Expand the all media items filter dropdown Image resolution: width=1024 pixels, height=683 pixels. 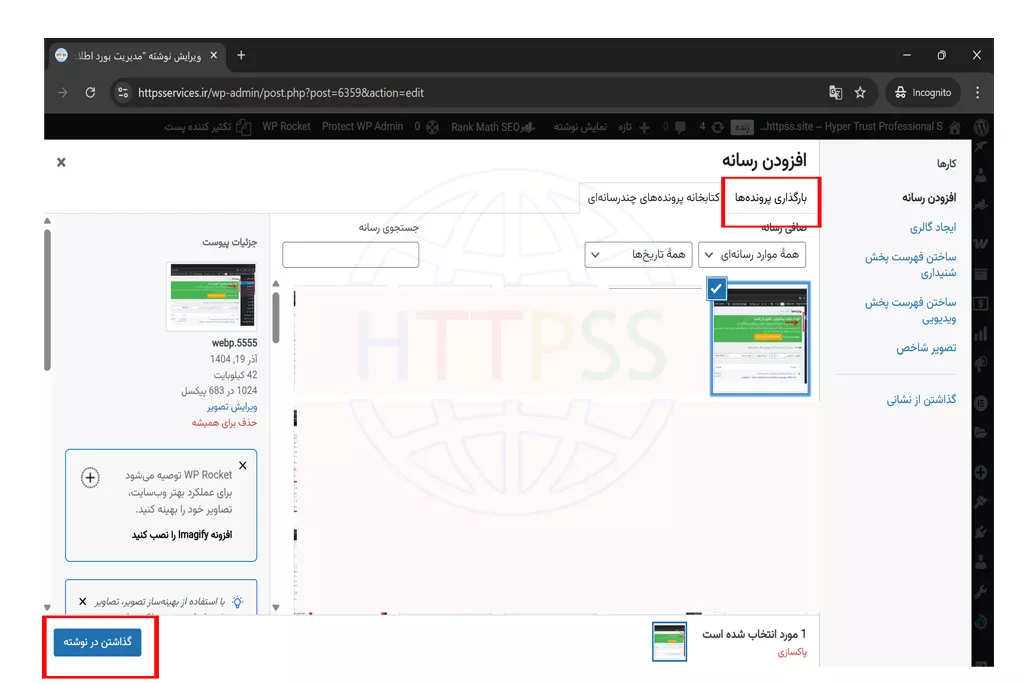coord(751,255)
